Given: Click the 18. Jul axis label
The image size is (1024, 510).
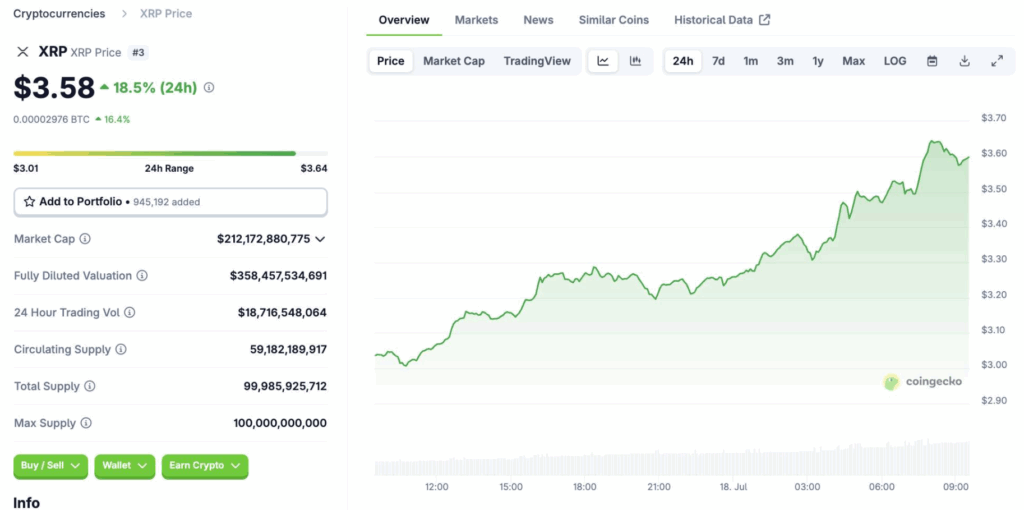Looking at the screenshot, I should 732,487.
